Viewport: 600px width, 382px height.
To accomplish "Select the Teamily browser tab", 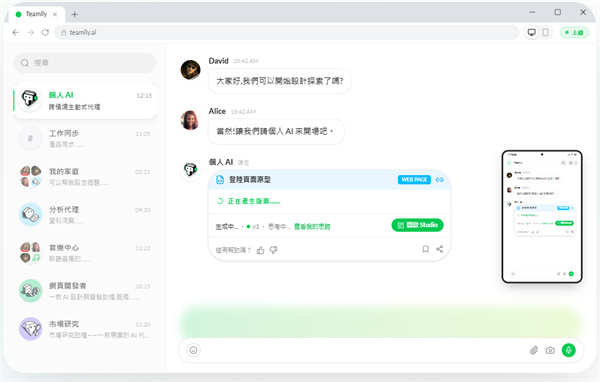I will (36, 14).
